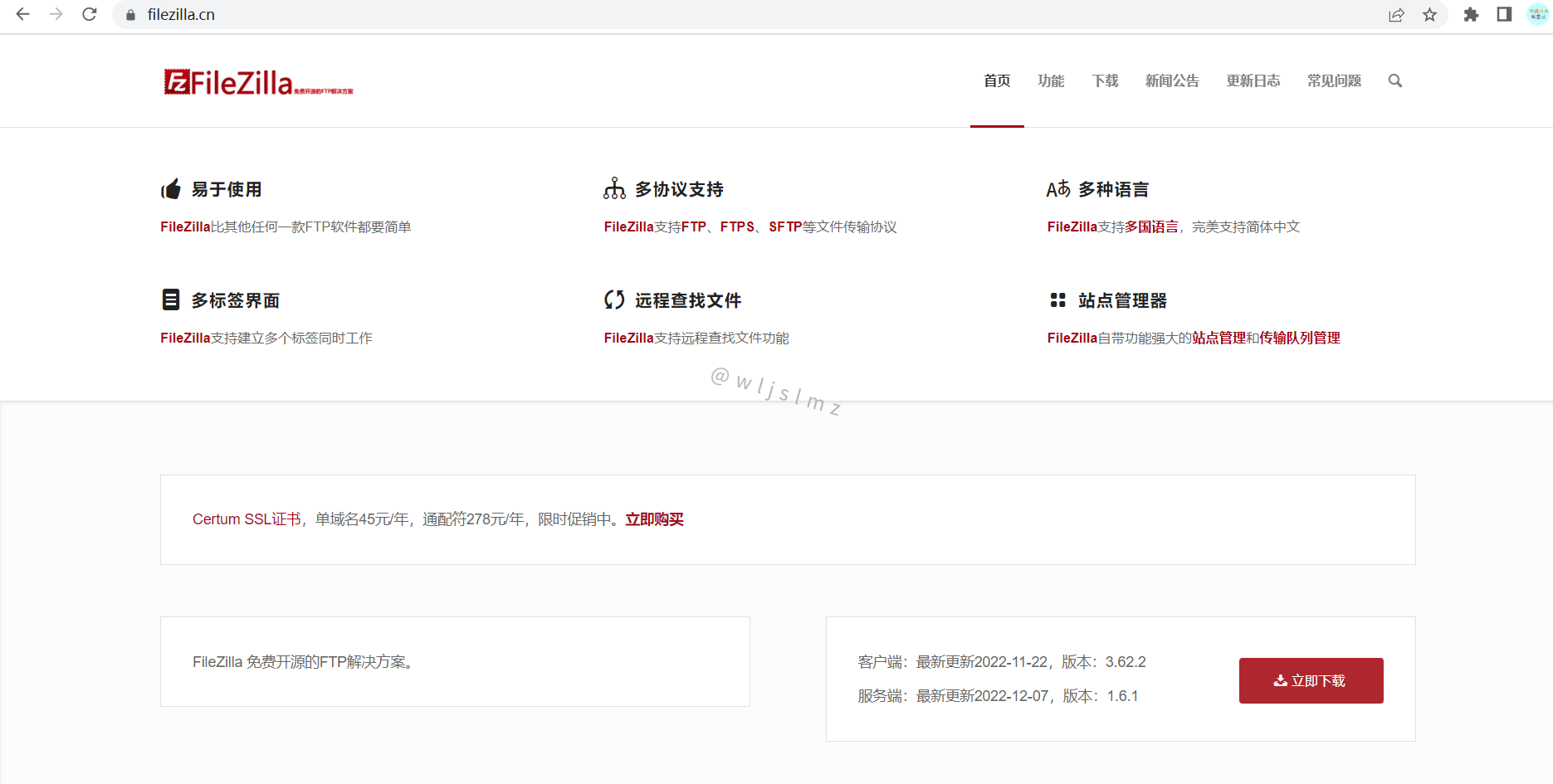This screenshot has height=784, width=1553.
Task: Open the 下载 menu item
Action: pyautogui.click(x=1105, y=80)
